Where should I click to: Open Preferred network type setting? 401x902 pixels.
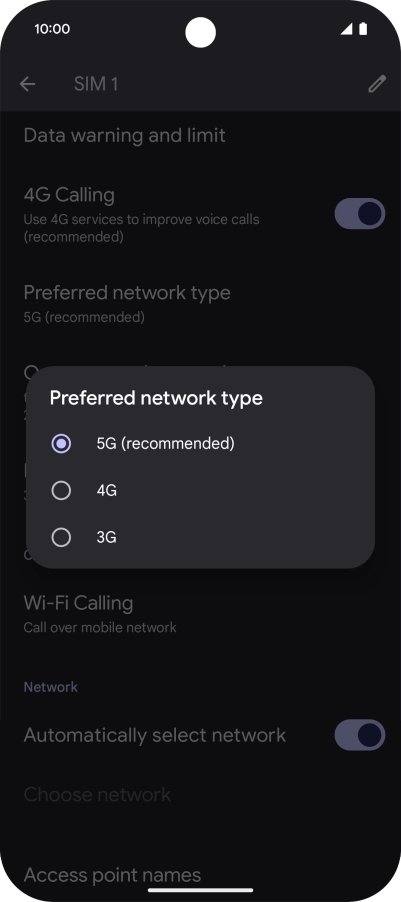[x=200, y=303]
